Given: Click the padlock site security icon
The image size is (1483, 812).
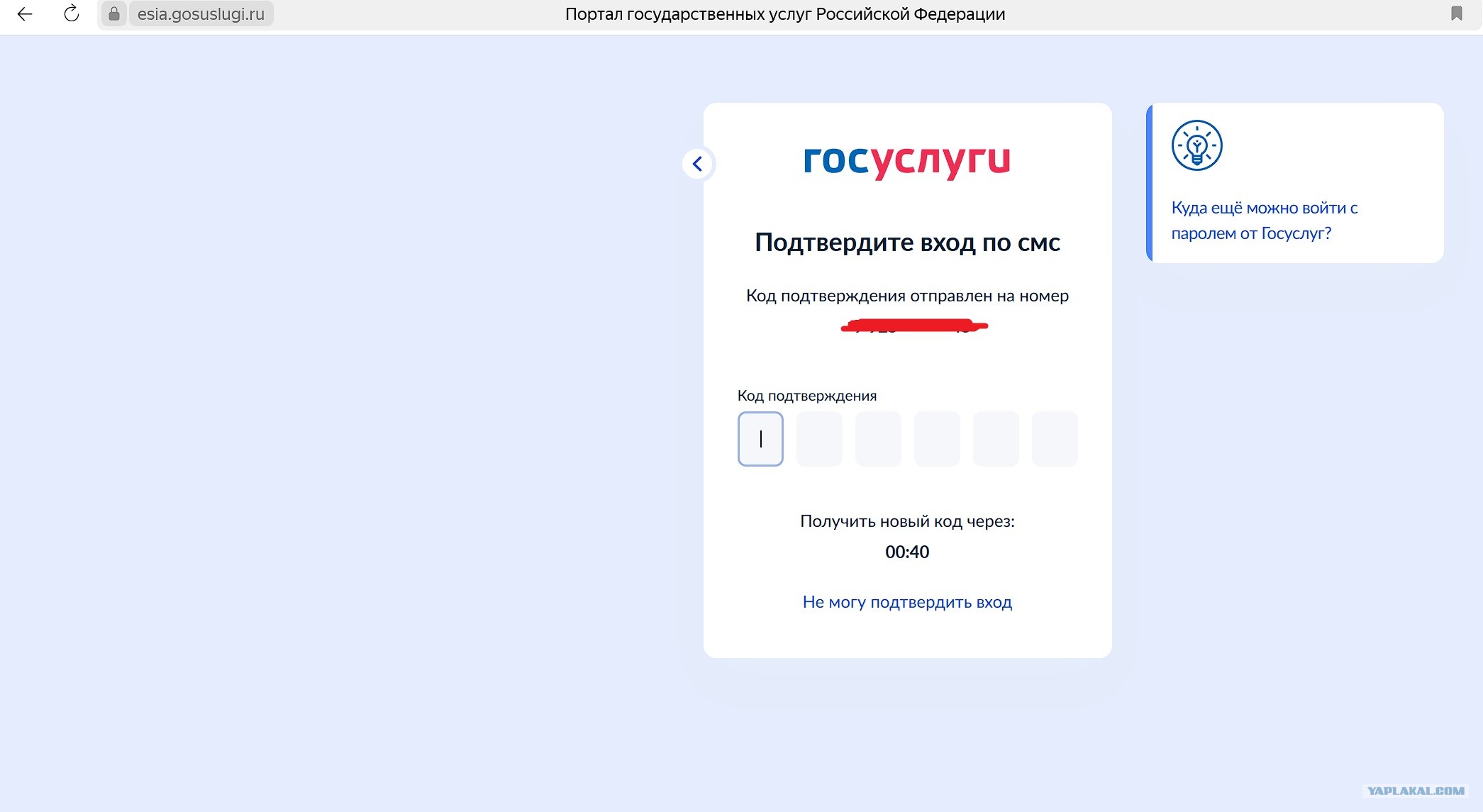Looking at the screenshot, I should coord(113,14).
